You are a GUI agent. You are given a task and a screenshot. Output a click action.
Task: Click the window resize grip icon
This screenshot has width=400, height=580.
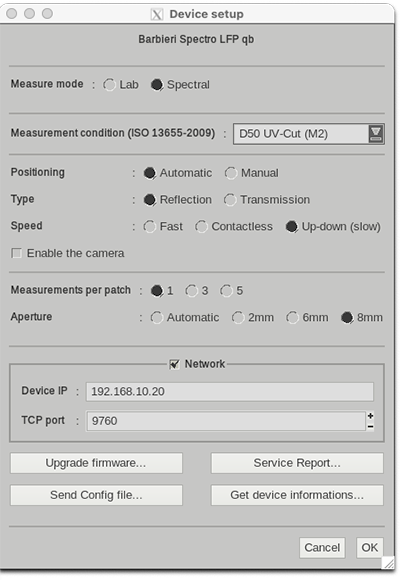(389, 563)
